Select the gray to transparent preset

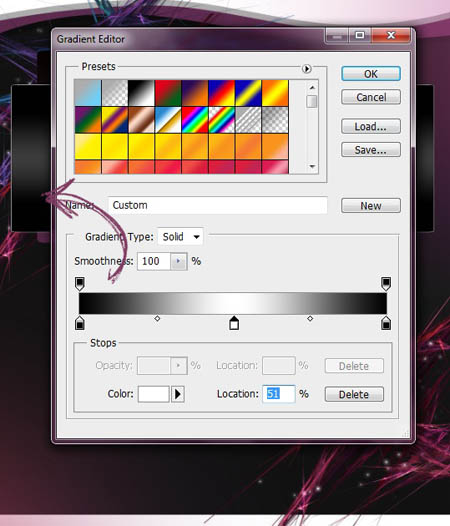[114, 93]
